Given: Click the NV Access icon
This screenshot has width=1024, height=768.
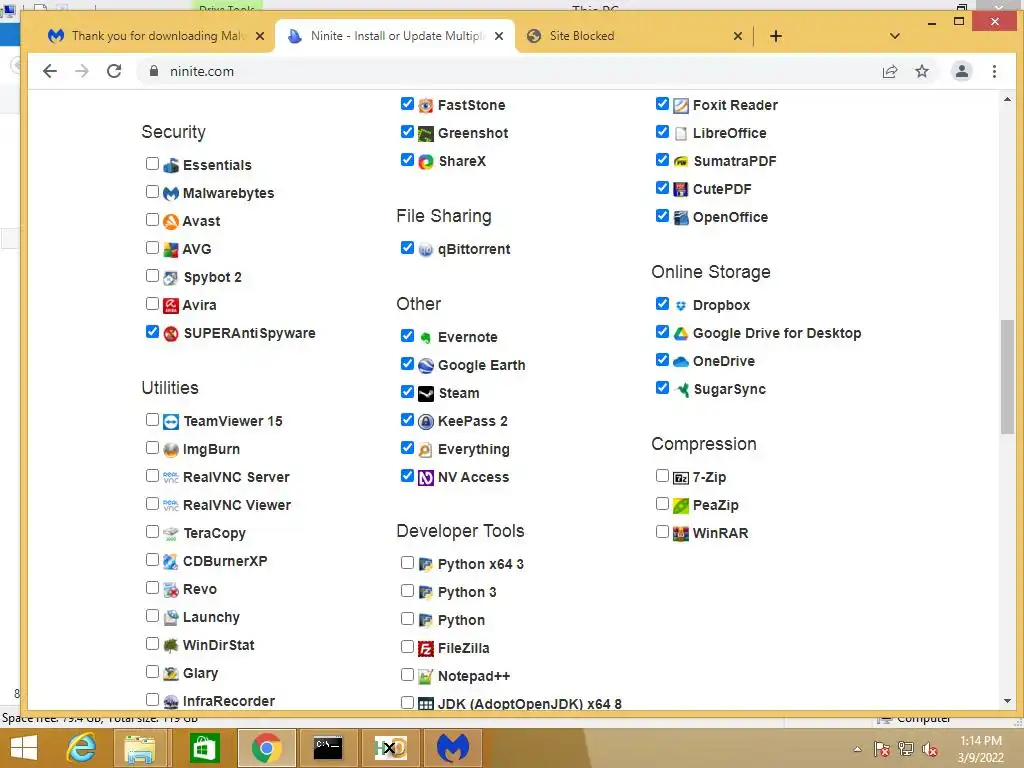Looking at the screenshot, I should [426, 477].
